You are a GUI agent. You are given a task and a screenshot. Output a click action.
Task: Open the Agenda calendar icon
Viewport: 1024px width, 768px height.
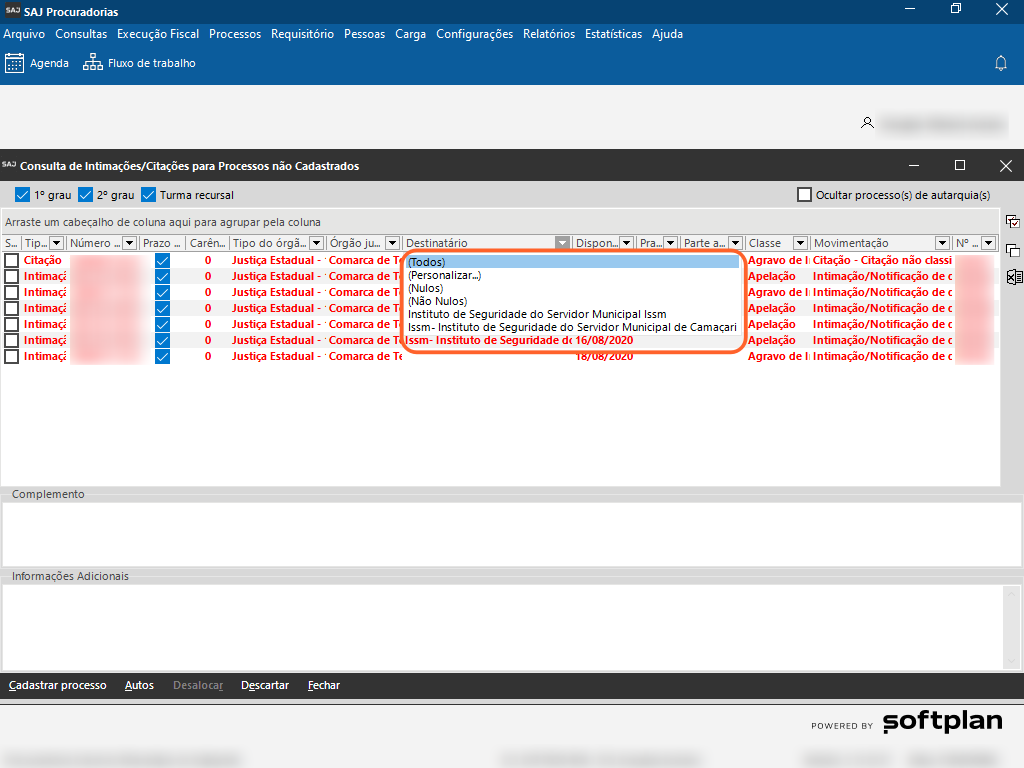[15, 63]
